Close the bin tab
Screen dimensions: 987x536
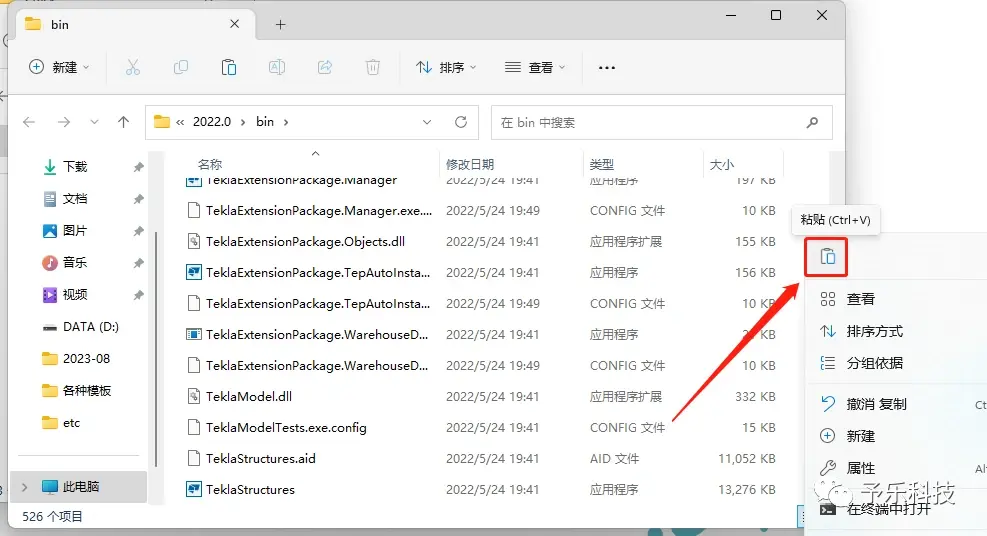(x=234, y=24)
